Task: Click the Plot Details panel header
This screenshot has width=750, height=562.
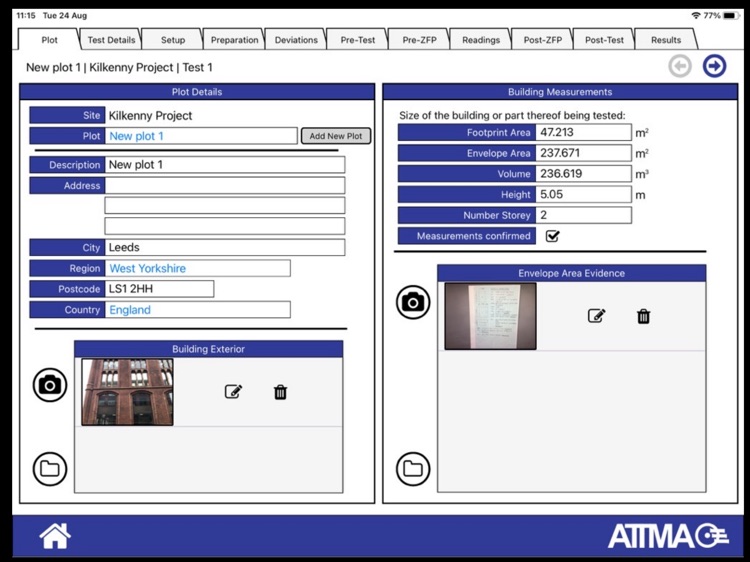Action: click(197, 92)
